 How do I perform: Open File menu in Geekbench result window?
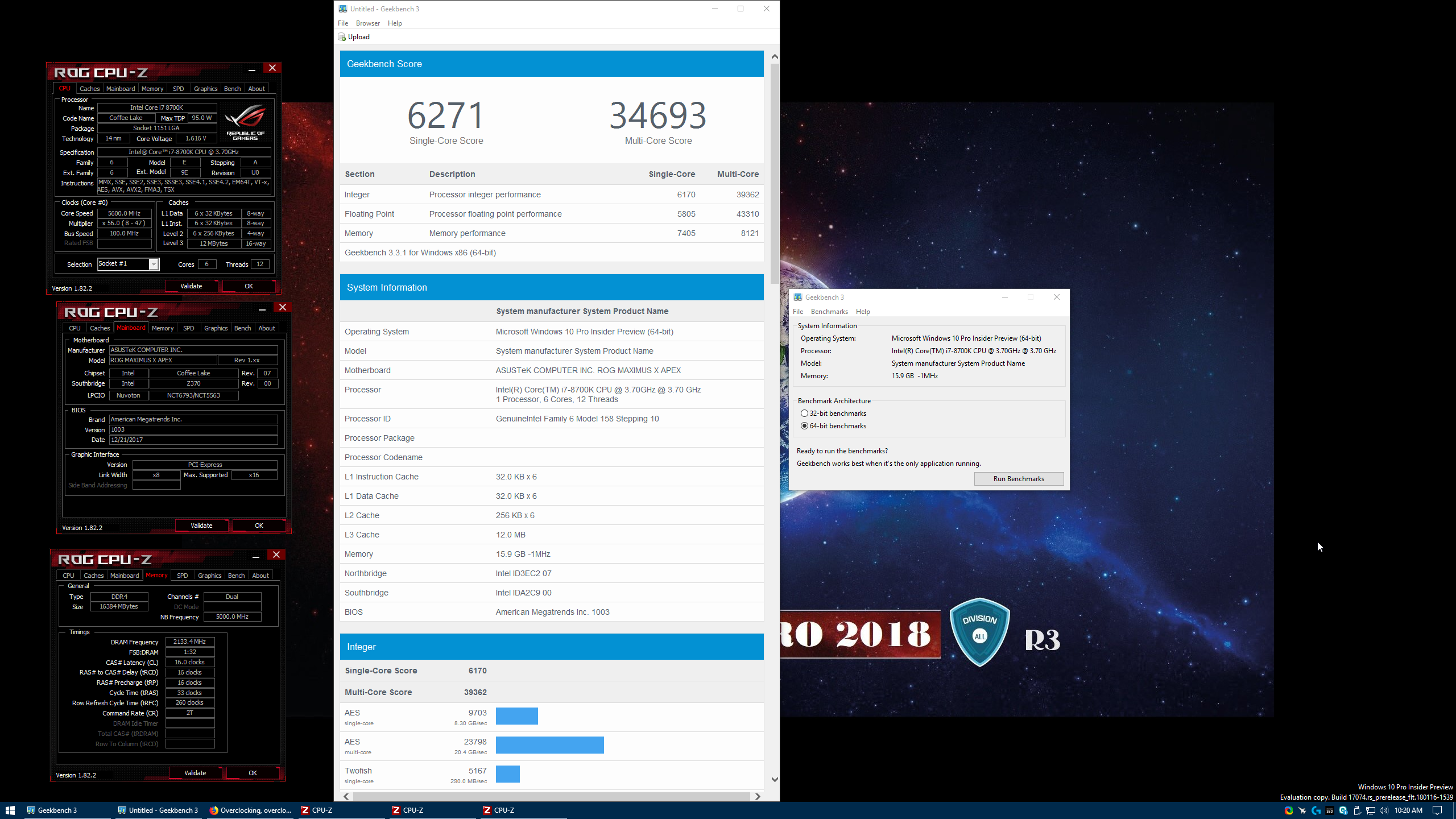pyautogui.click(x=343, y=23)
